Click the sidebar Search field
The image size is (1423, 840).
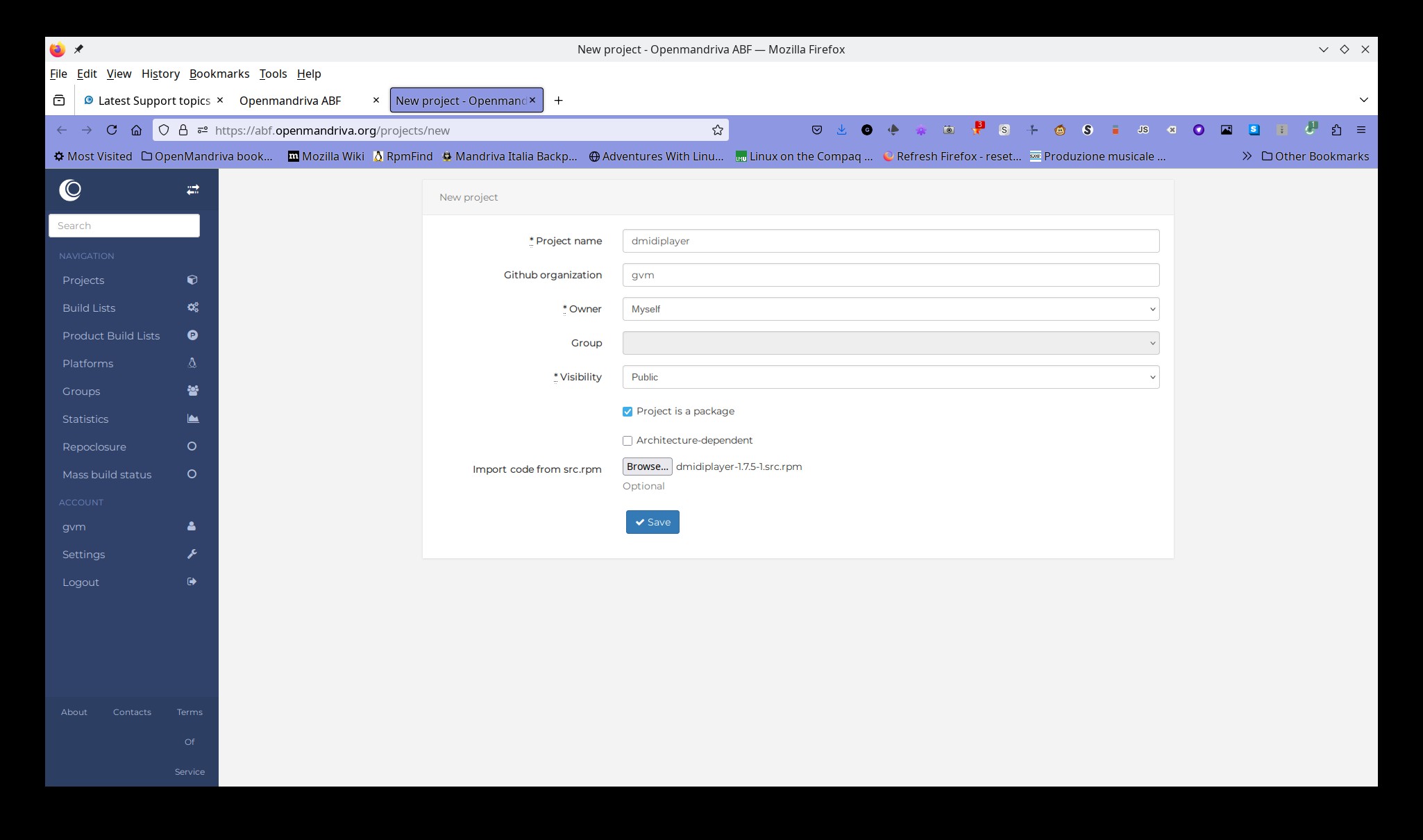124,226
